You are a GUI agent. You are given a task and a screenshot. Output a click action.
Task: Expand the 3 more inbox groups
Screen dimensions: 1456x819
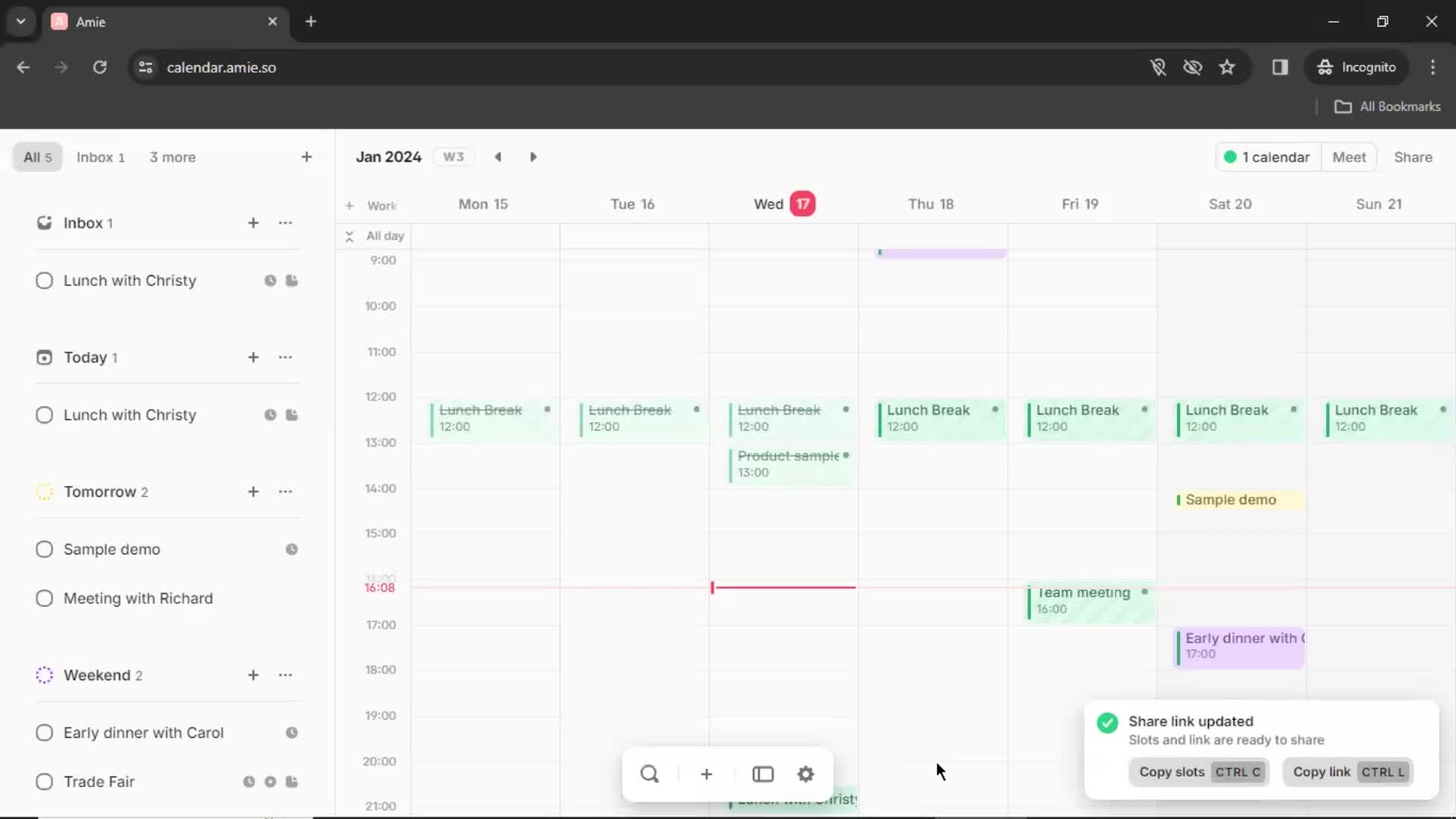pyautogui.click(x=173, y=157)
